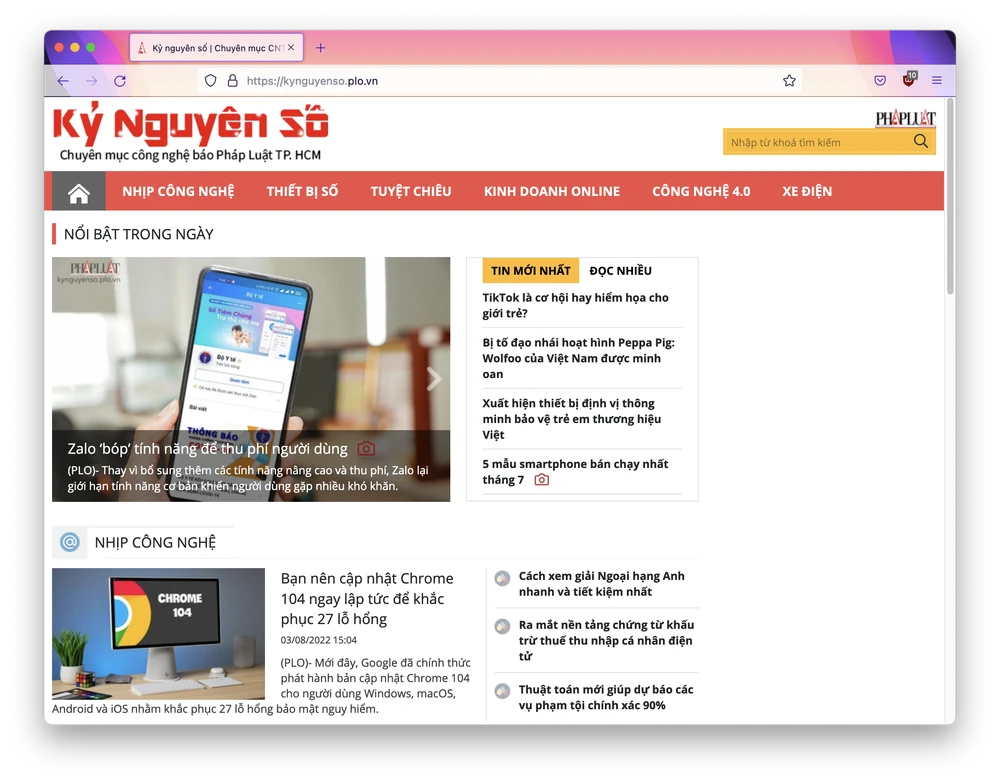Reload the page with the refresh icon

pos(120,81)
